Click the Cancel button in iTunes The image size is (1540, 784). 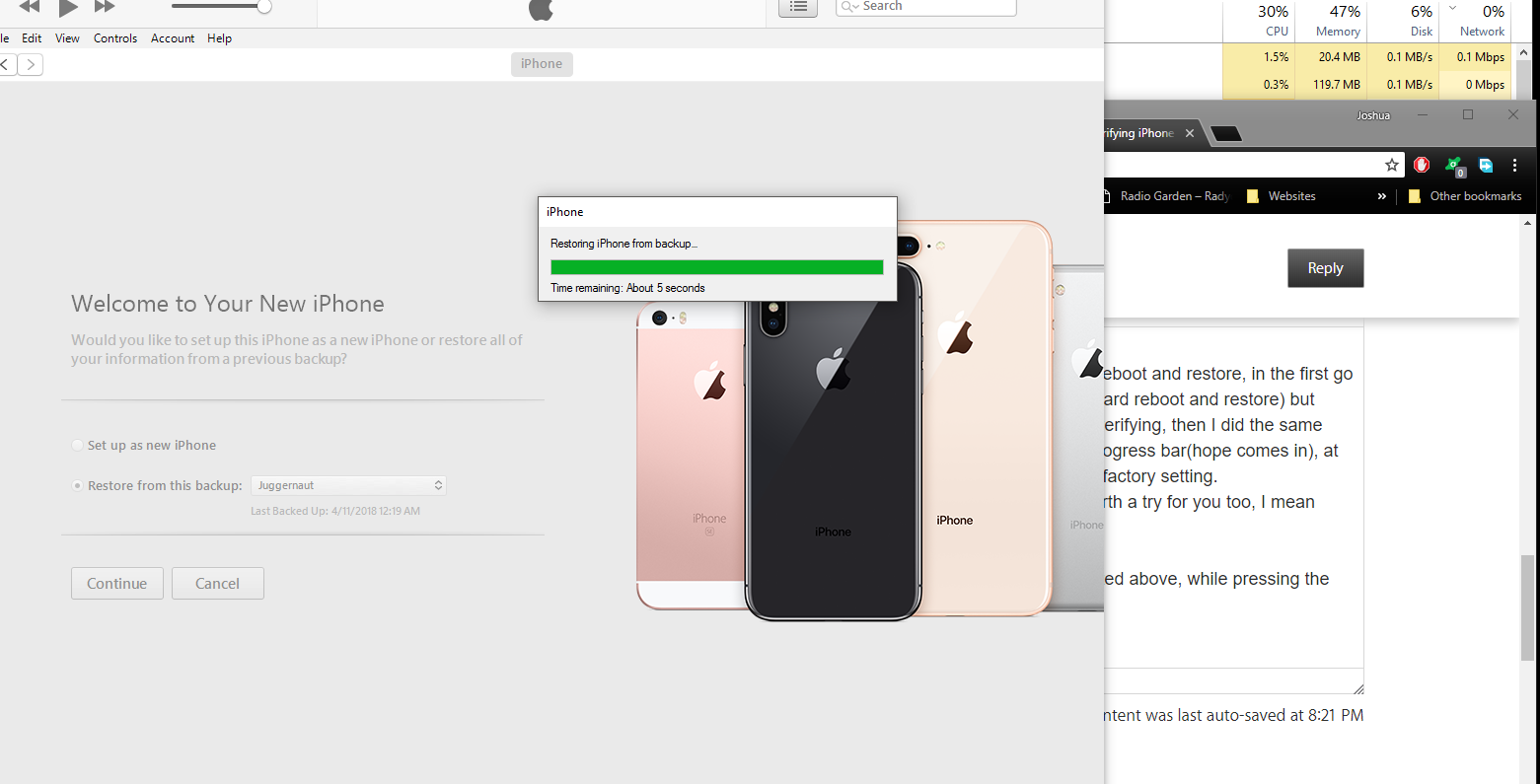[218, 584]
